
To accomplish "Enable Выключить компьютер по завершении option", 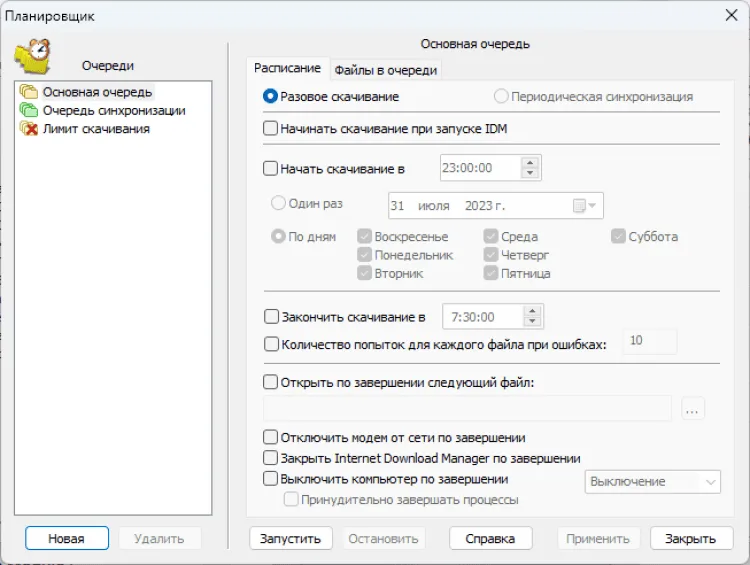I will pyautogui.click(x=270, y=479).
